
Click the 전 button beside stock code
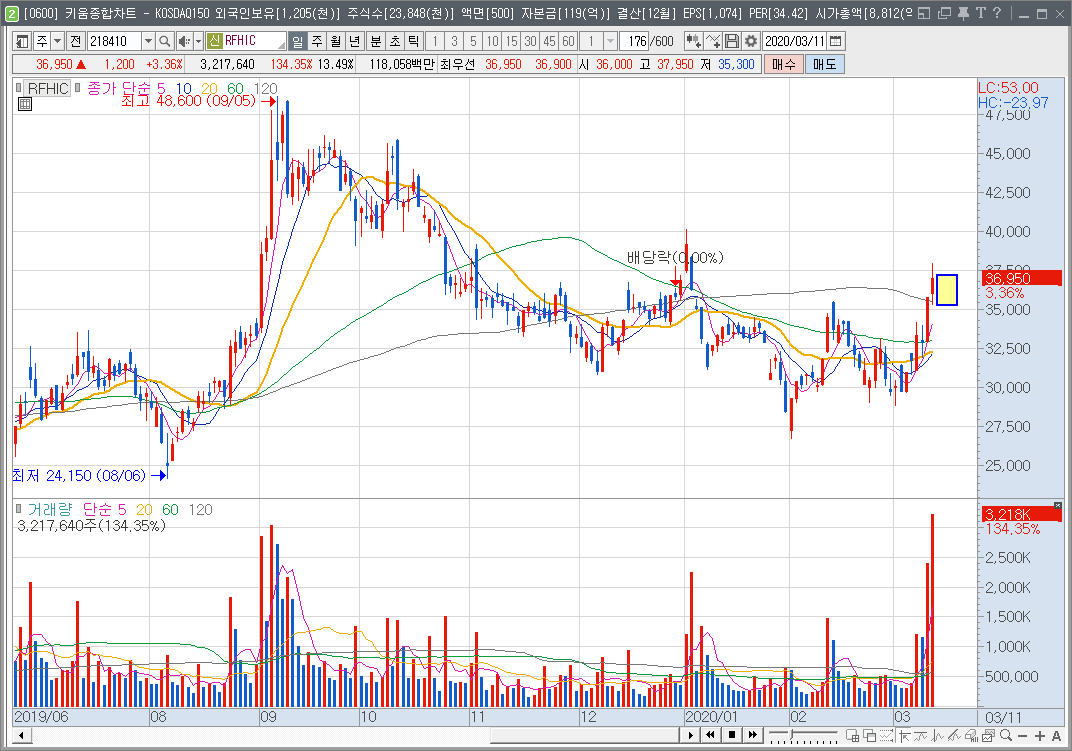[x=75, y=42]
